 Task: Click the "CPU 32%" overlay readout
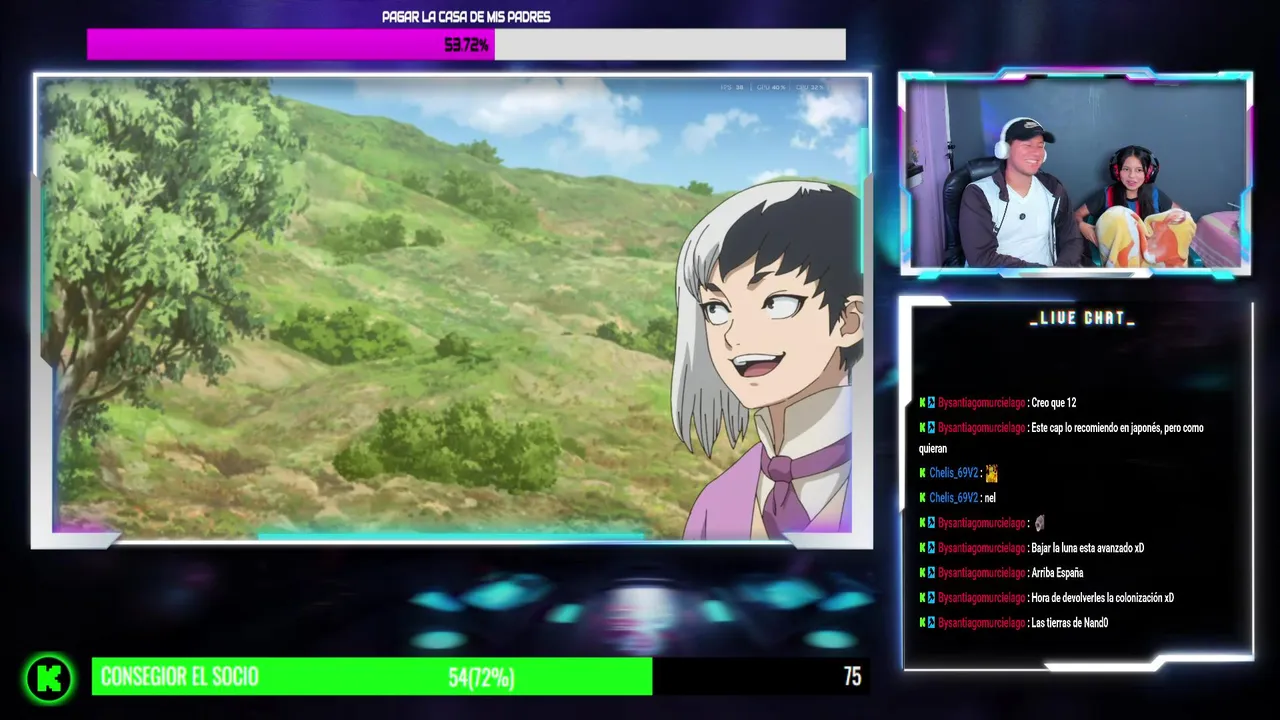pos(811,88)
